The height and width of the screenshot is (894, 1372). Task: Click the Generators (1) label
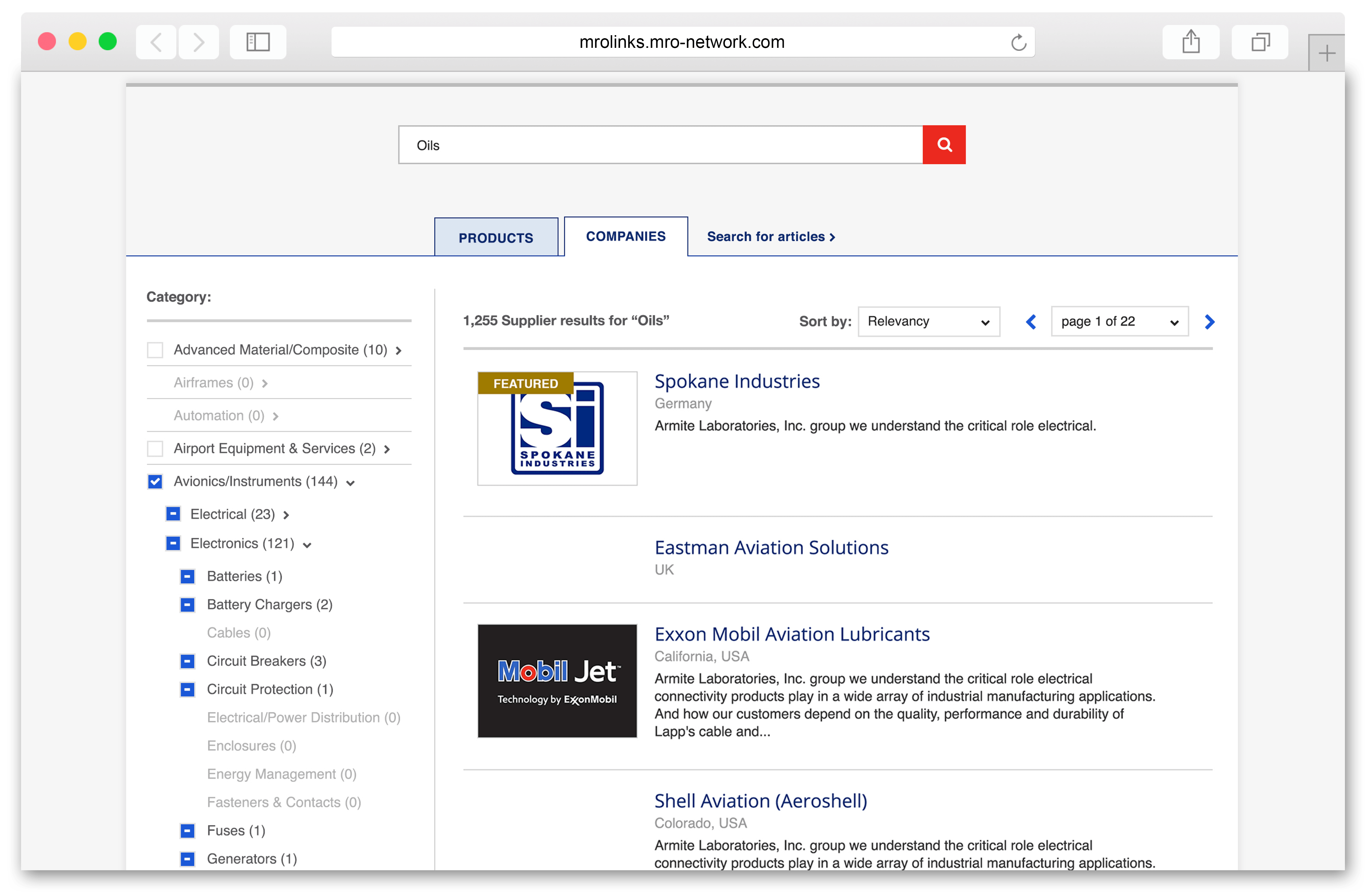[x=252, y=859]
